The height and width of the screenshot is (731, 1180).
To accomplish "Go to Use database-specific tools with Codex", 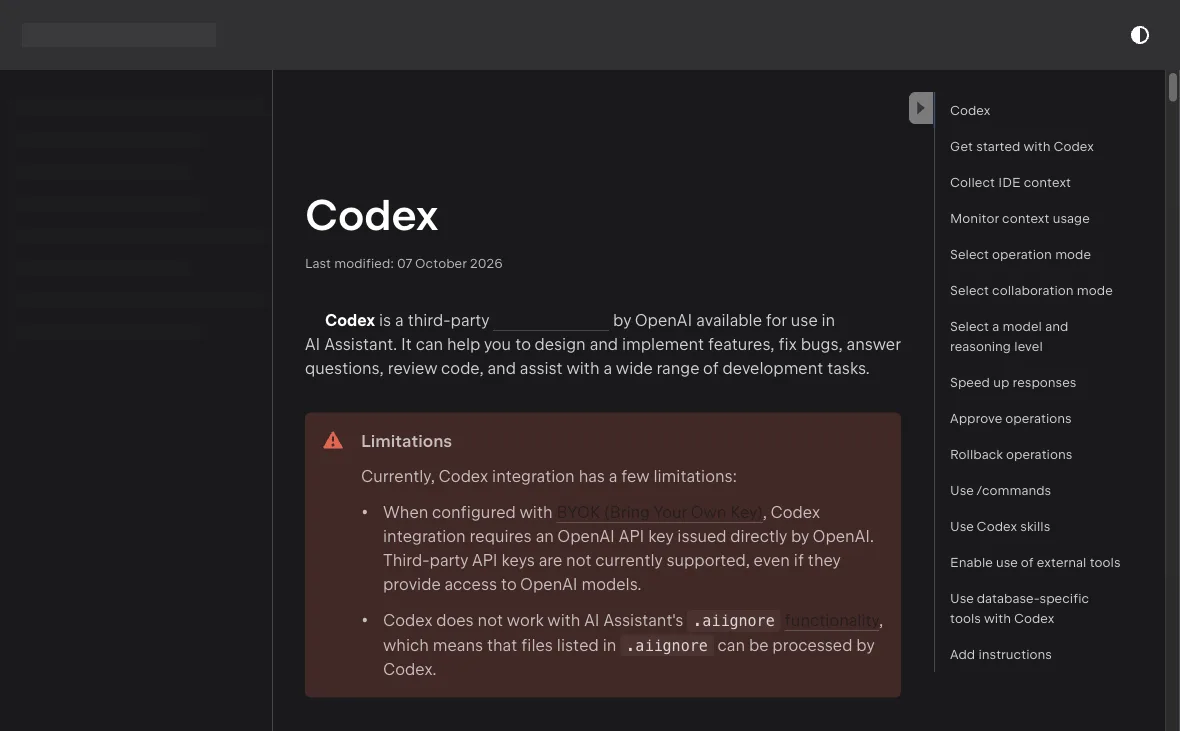I will click(x=1019, y=608).
